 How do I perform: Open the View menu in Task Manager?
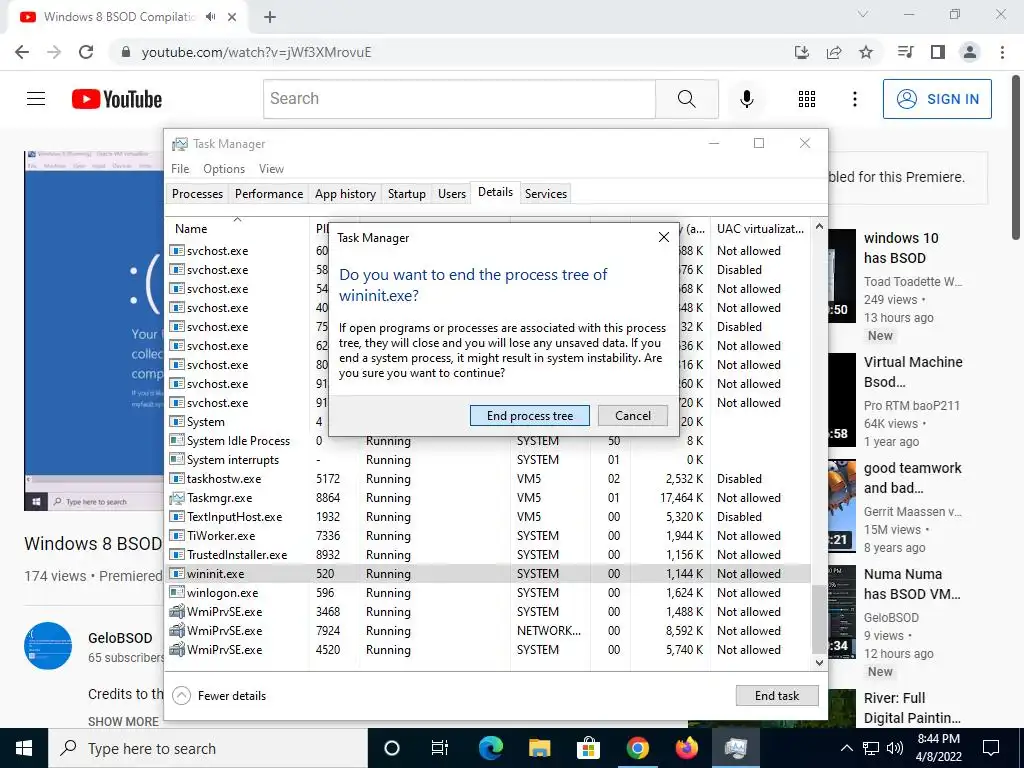[x=271, y=168]
